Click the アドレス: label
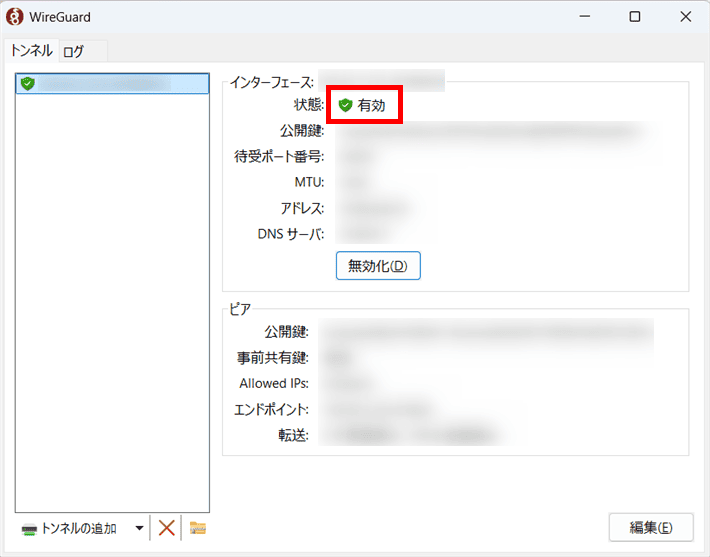710x557 pixels. pos(302,208)
